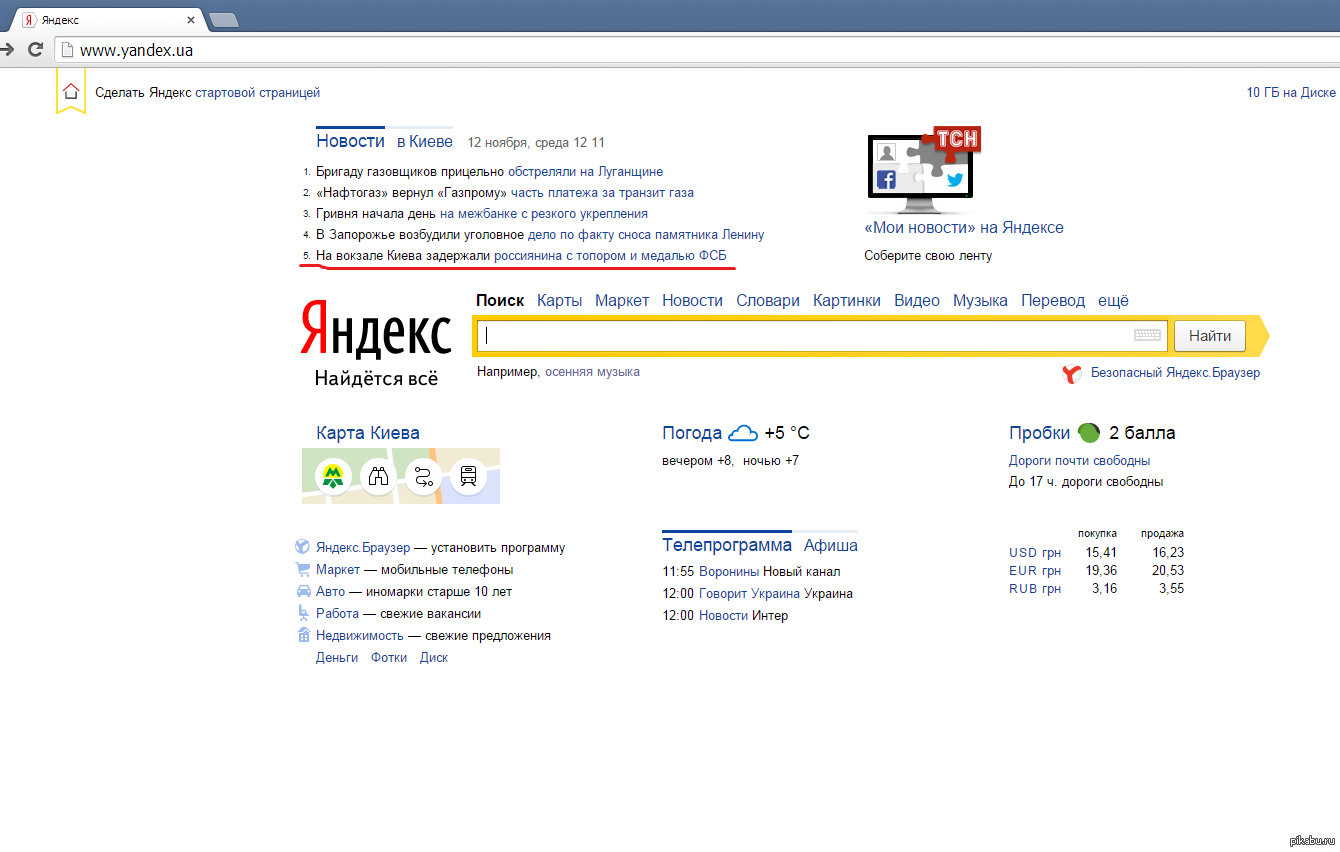The width and height of the screenshot is (1340, 852).
Task: Open the on-screen keyboard icon in search box
Action: pyautogui.click(x=1147, y=335)
